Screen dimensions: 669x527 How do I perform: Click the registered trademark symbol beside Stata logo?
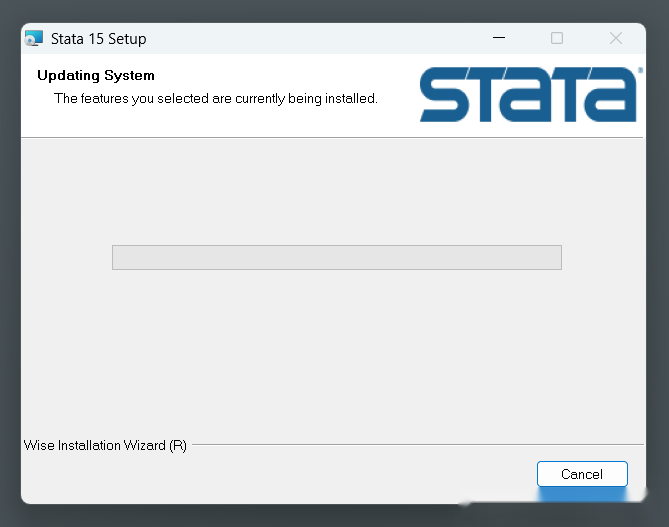(x=640, y=70)
